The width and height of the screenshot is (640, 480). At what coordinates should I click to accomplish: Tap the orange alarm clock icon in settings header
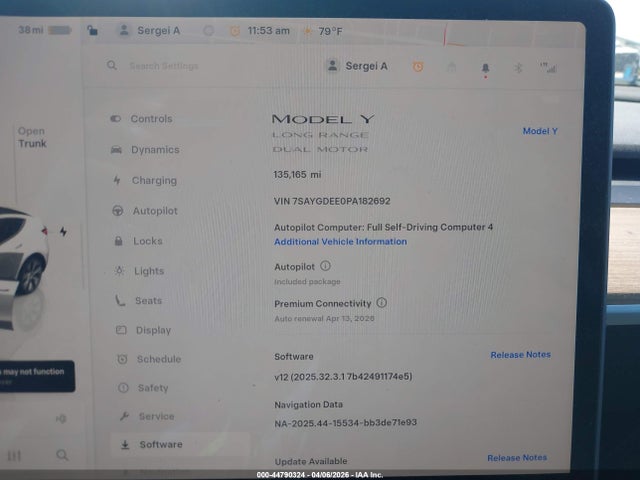418,67
